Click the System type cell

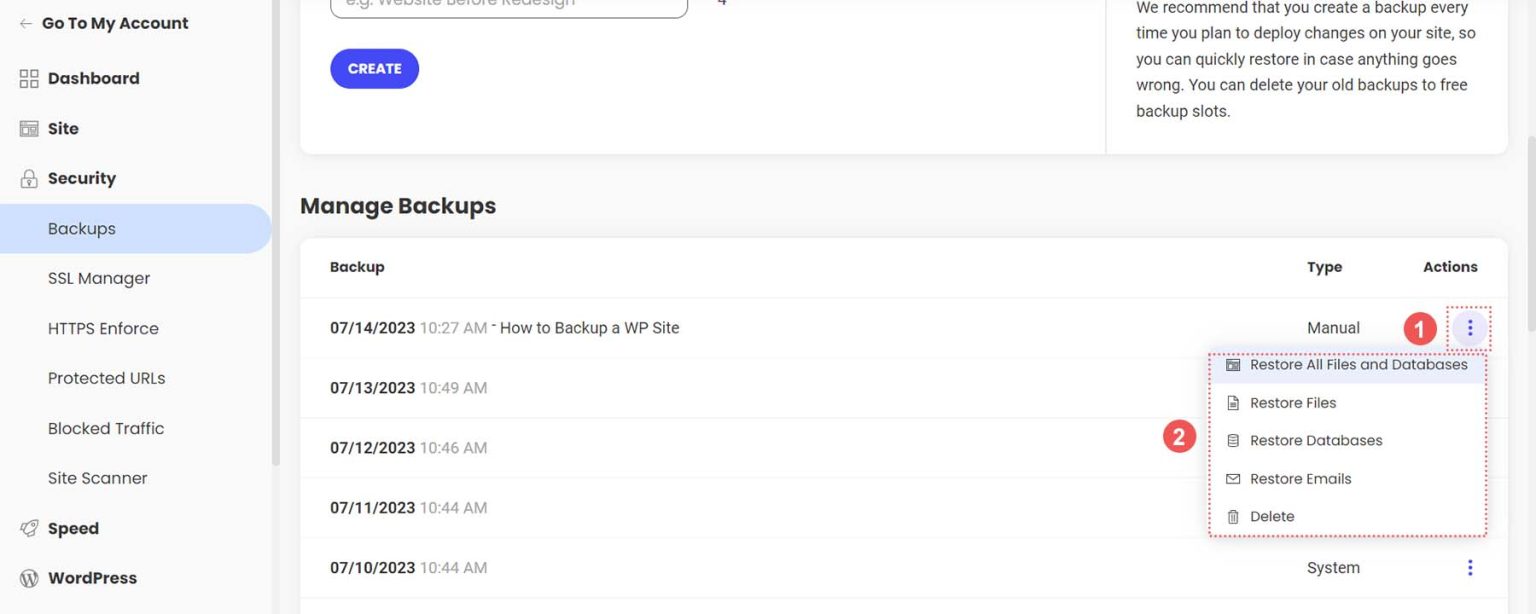point(1333,568)
